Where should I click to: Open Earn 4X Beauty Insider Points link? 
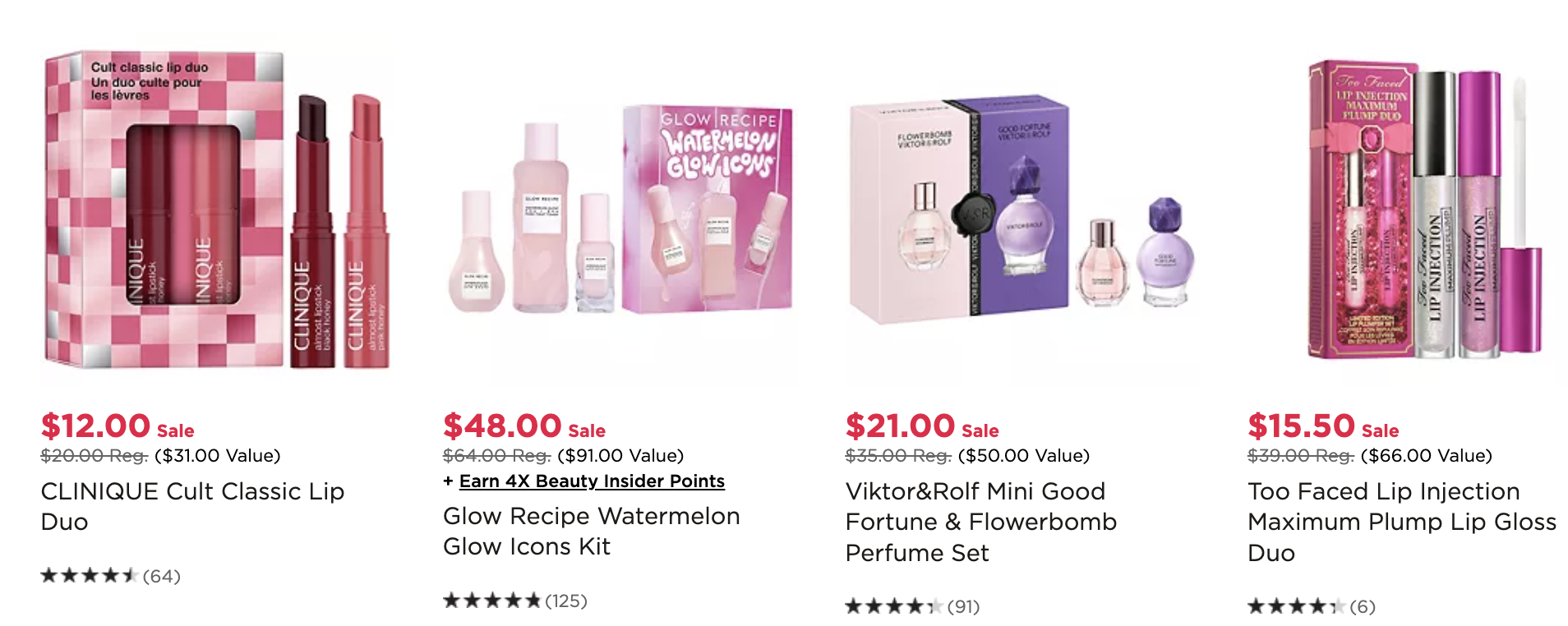(592, 481)
